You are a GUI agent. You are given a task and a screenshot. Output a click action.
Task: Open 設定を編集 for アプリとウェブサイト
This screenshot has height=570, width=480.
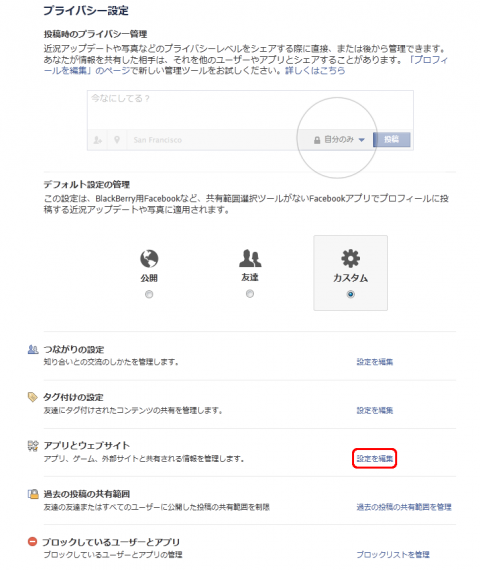pyautogui.click(x=375, y=458)
